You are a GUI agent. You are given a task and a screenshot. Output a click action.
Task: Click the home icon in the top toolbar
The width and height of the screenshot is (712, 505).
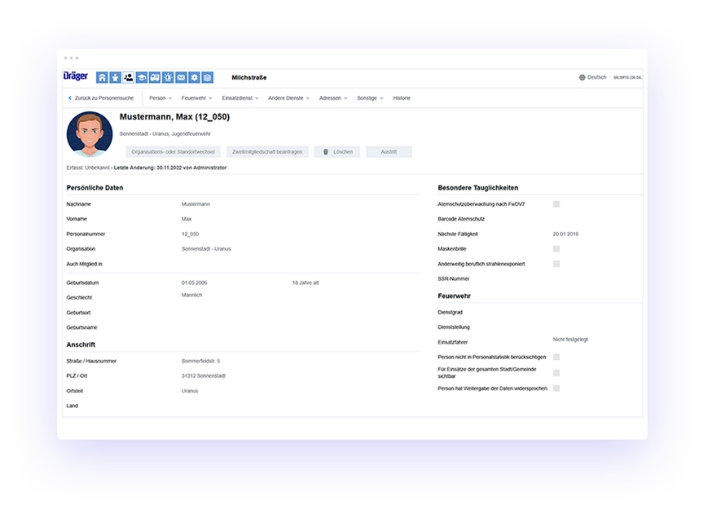(101, 77)
